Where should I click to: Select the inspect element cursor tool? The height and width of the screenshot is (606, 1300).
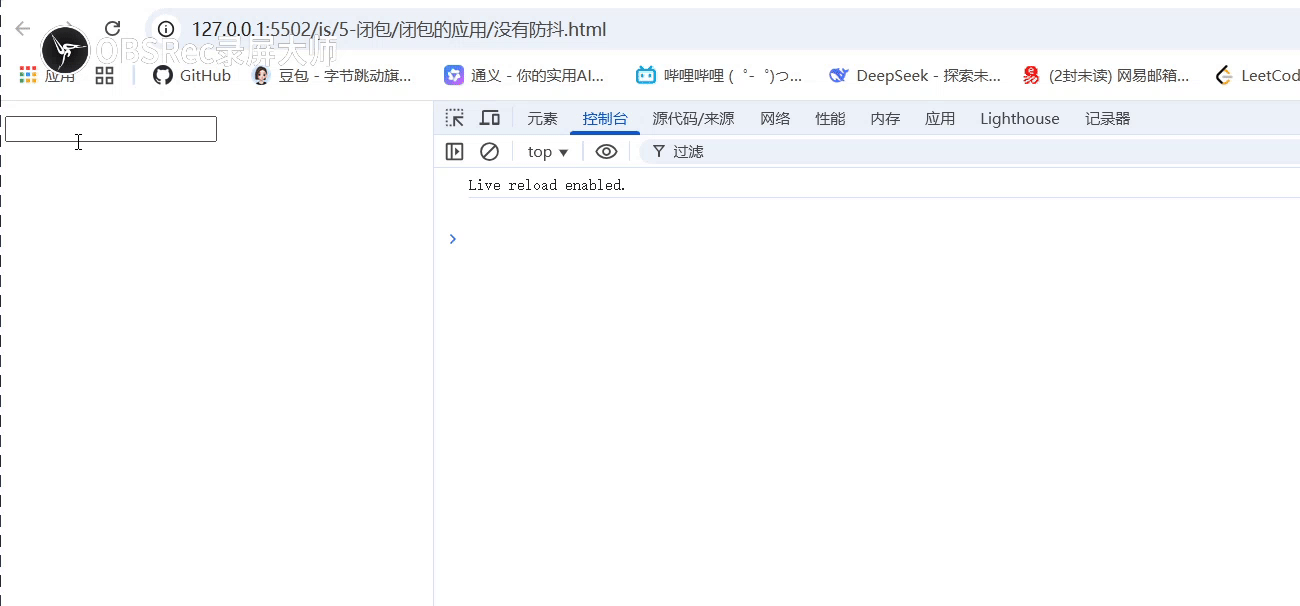pos(454,118)
